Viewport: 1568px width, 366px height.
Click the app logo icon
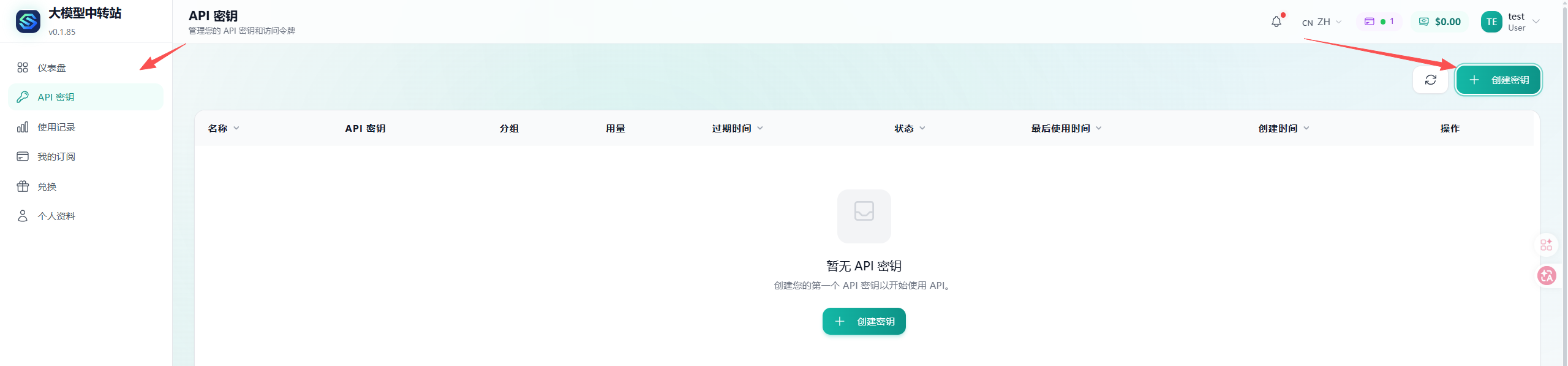28,21
